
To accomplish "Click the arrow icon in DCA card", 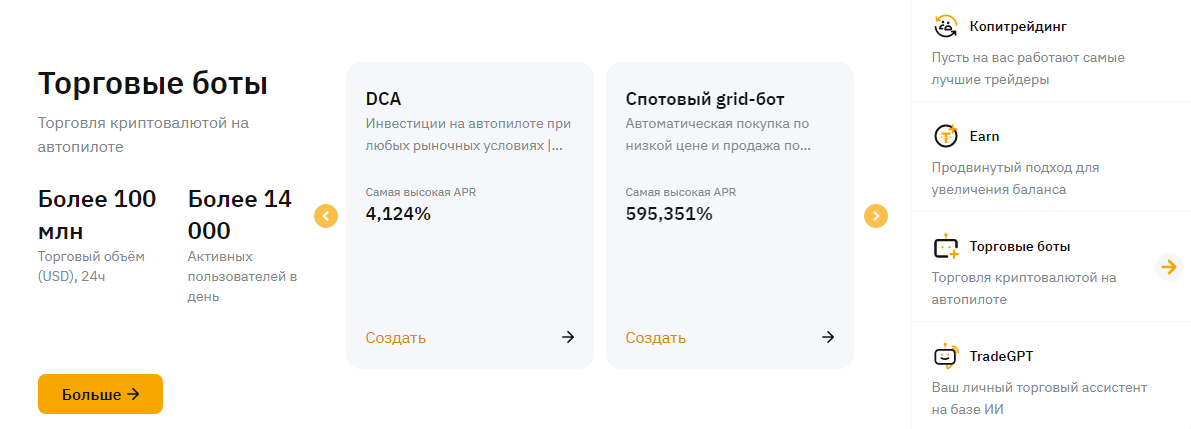I will click(568, 337).
